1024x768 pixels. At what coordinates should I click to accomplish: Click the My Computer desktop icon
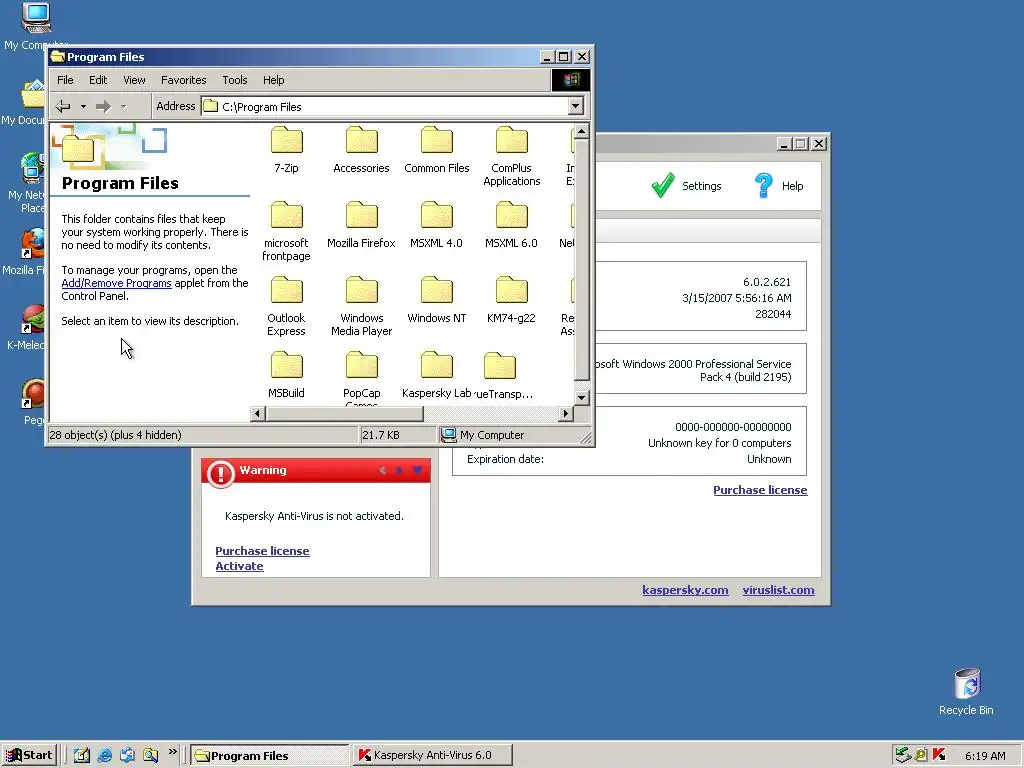35,26
